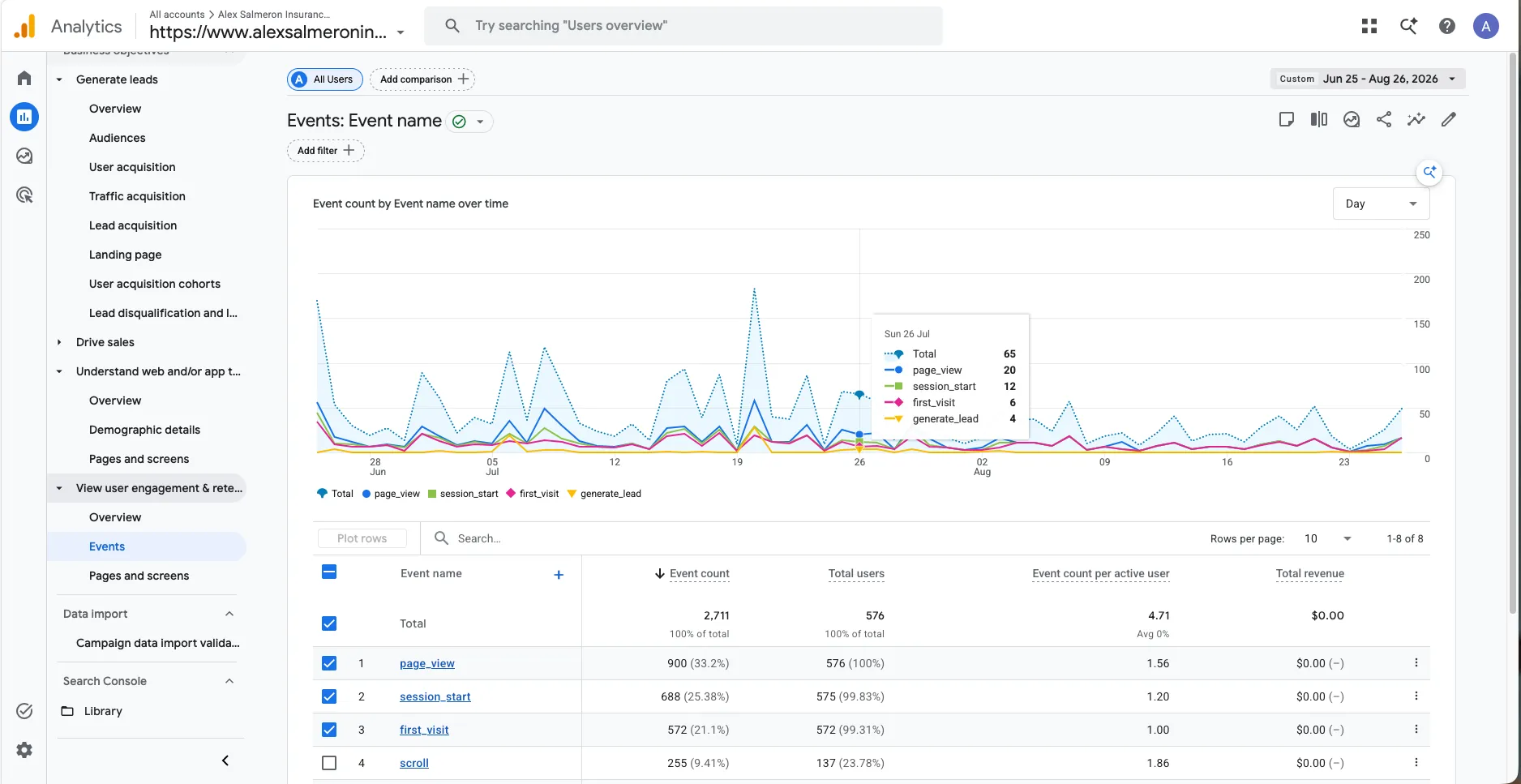Screen dimensions: 1521x784
Task: Uncheck the page_view row checkbox
Action: coord(329,663)
